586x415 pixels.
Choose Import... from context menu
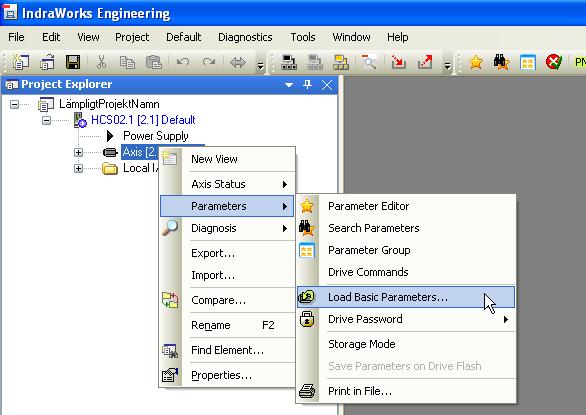pos(227,276)
